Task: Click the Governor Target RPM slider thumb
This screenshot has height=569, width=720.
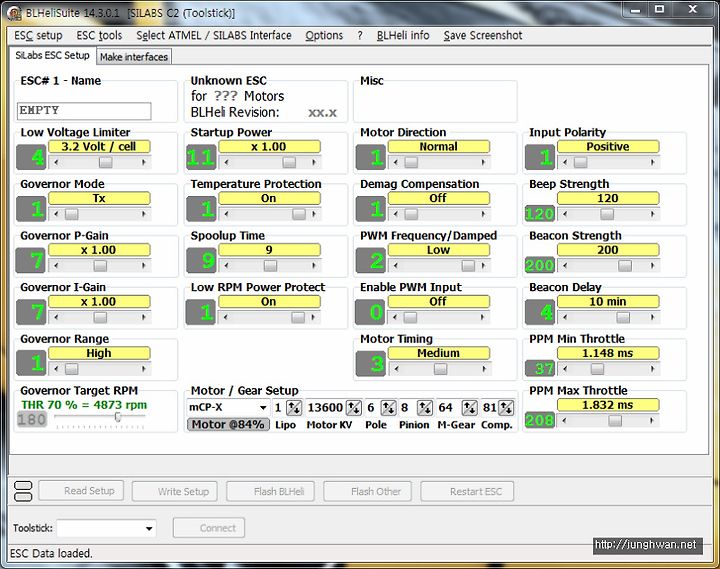Action: [118, 417]
